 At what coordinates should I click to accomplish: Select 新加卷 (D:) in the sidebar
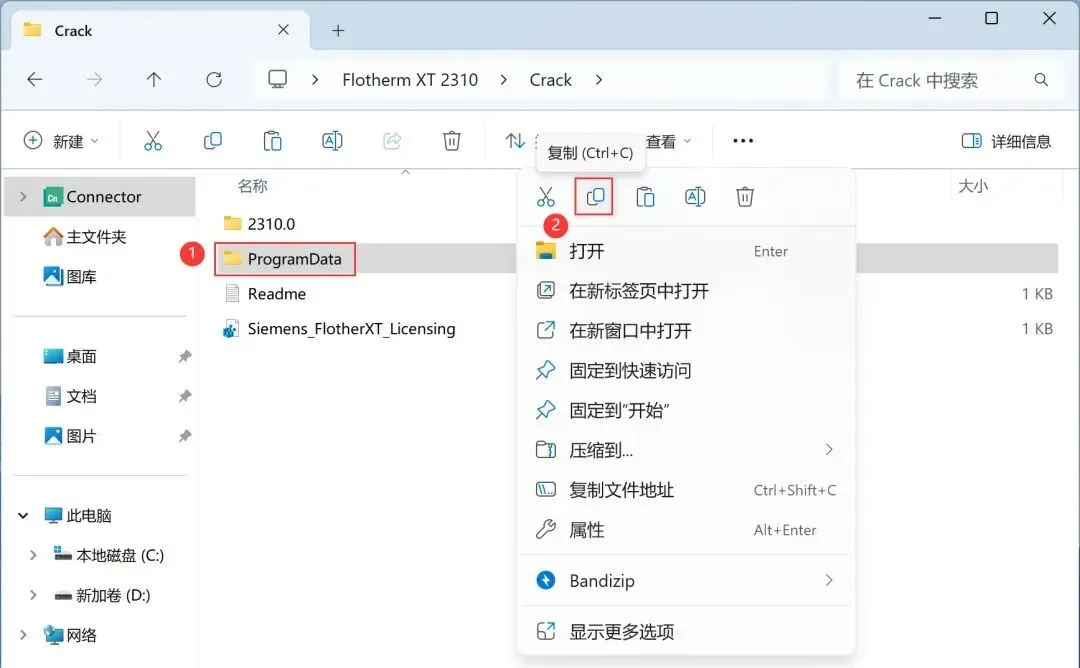tap(102, 595)
